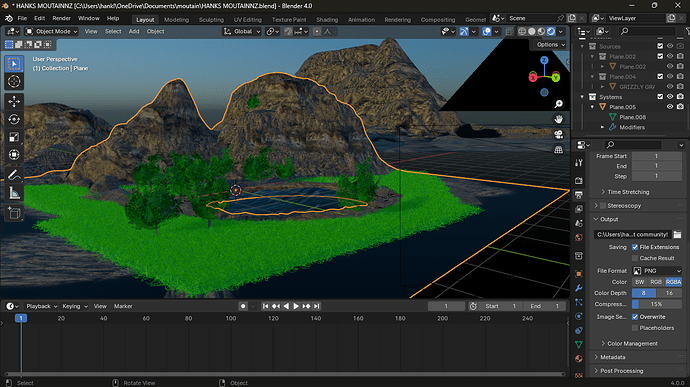
Task: Toggle camera view in viewport
Action: point(558,134)
